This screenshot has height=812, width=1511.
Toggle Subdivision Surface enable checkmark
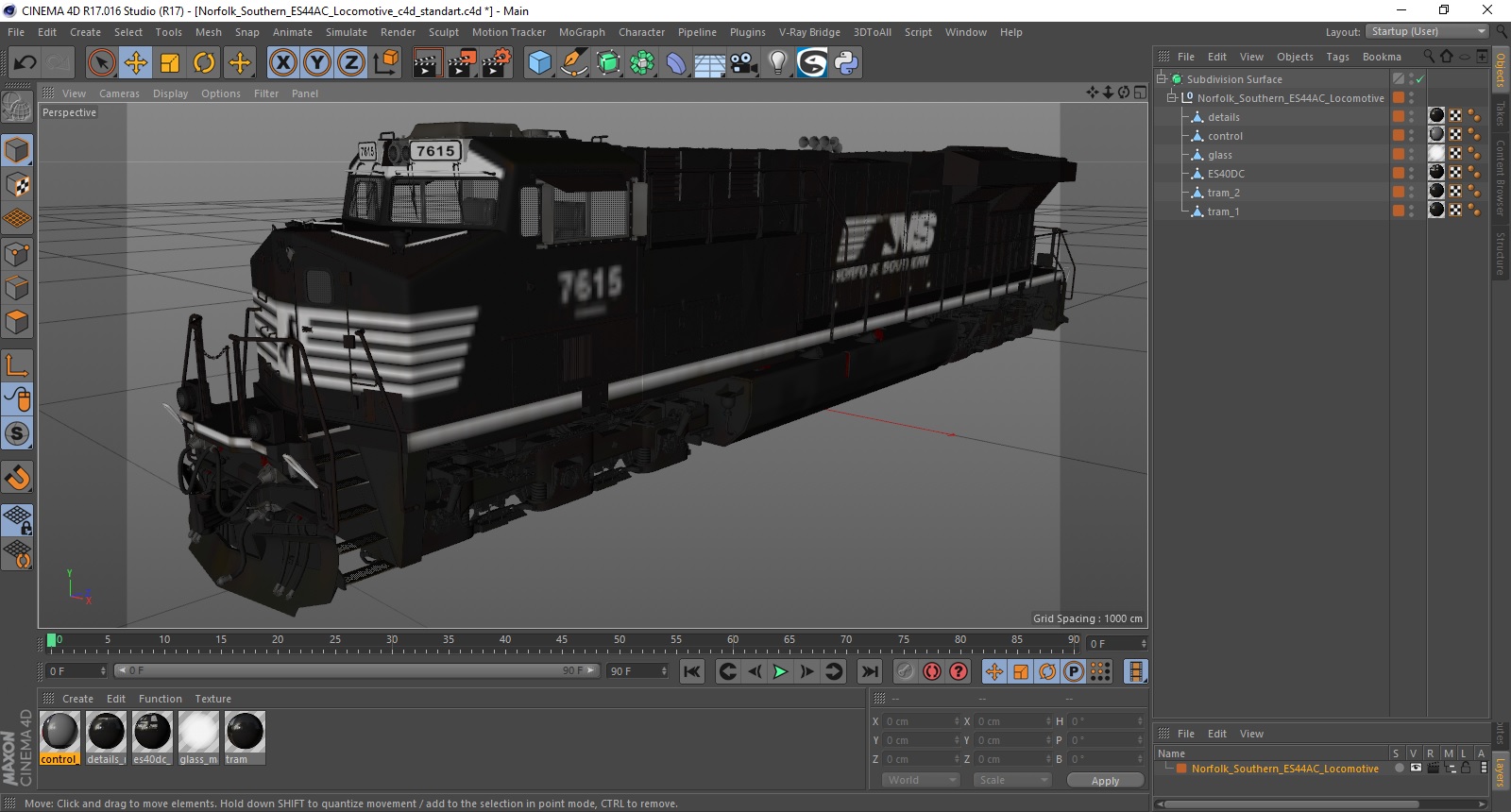(1419, 79)
